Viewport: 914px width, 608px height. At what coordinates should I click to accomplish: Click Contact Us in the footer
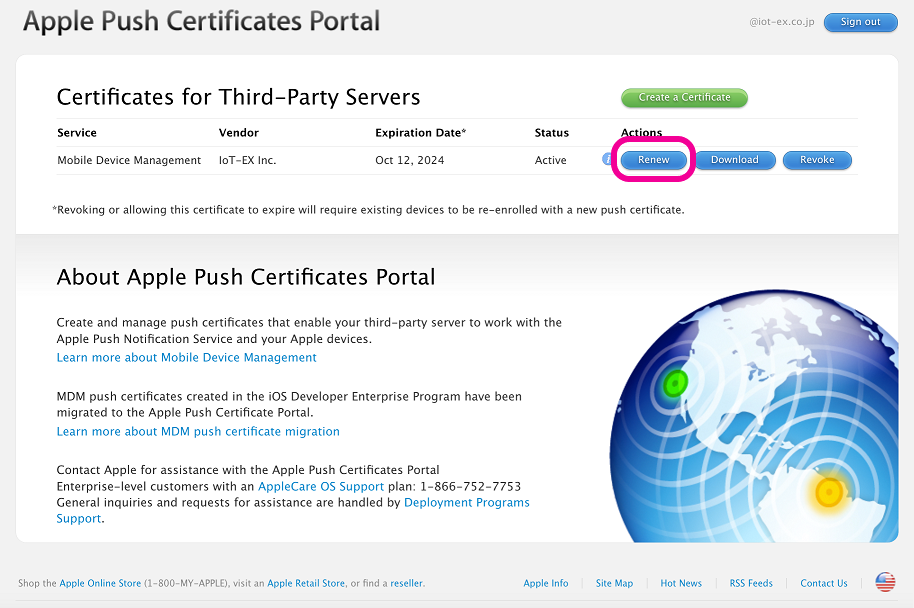click(823, 583)
